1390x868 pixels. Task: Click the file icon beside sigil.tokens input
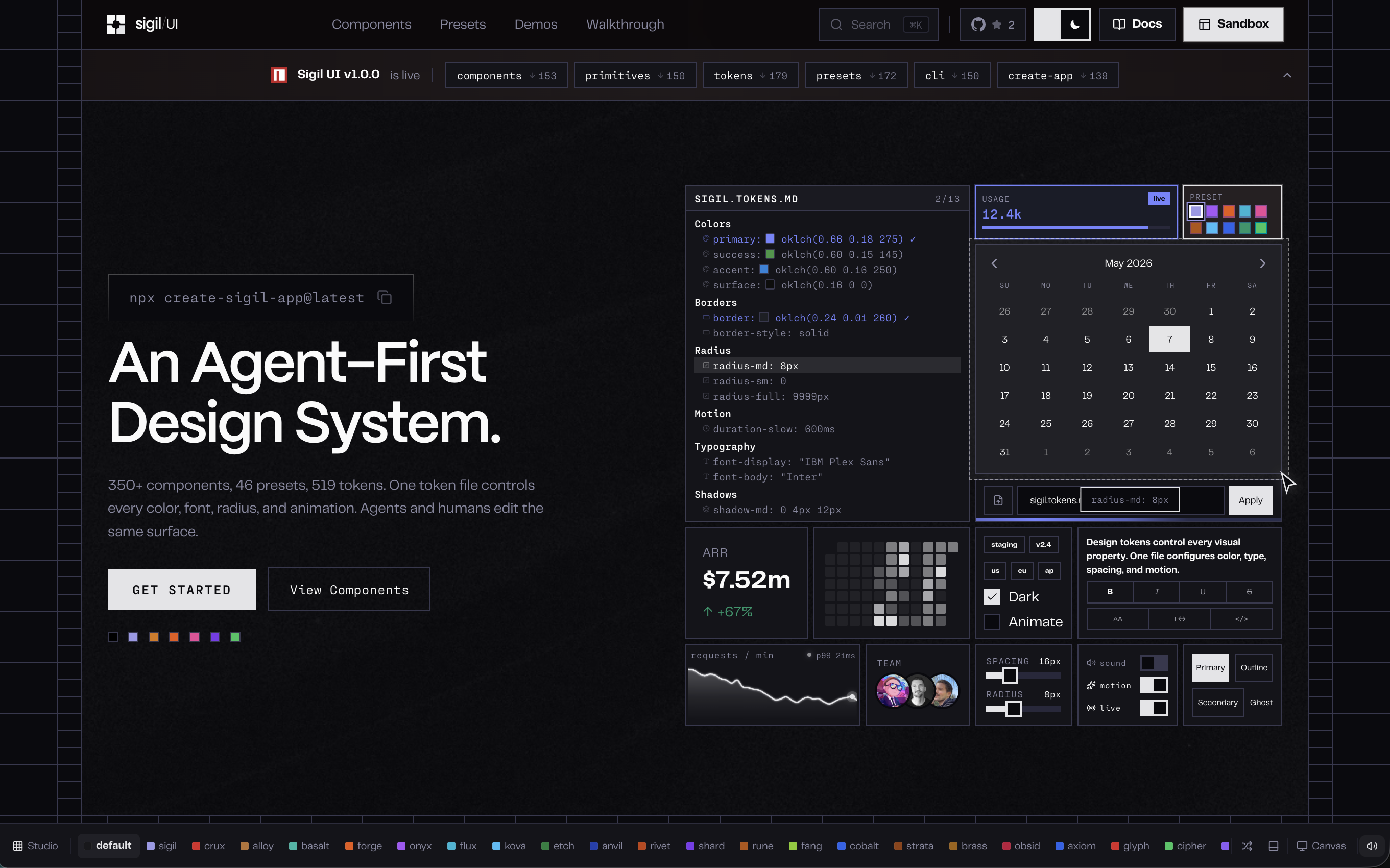[x=998, y=500]
